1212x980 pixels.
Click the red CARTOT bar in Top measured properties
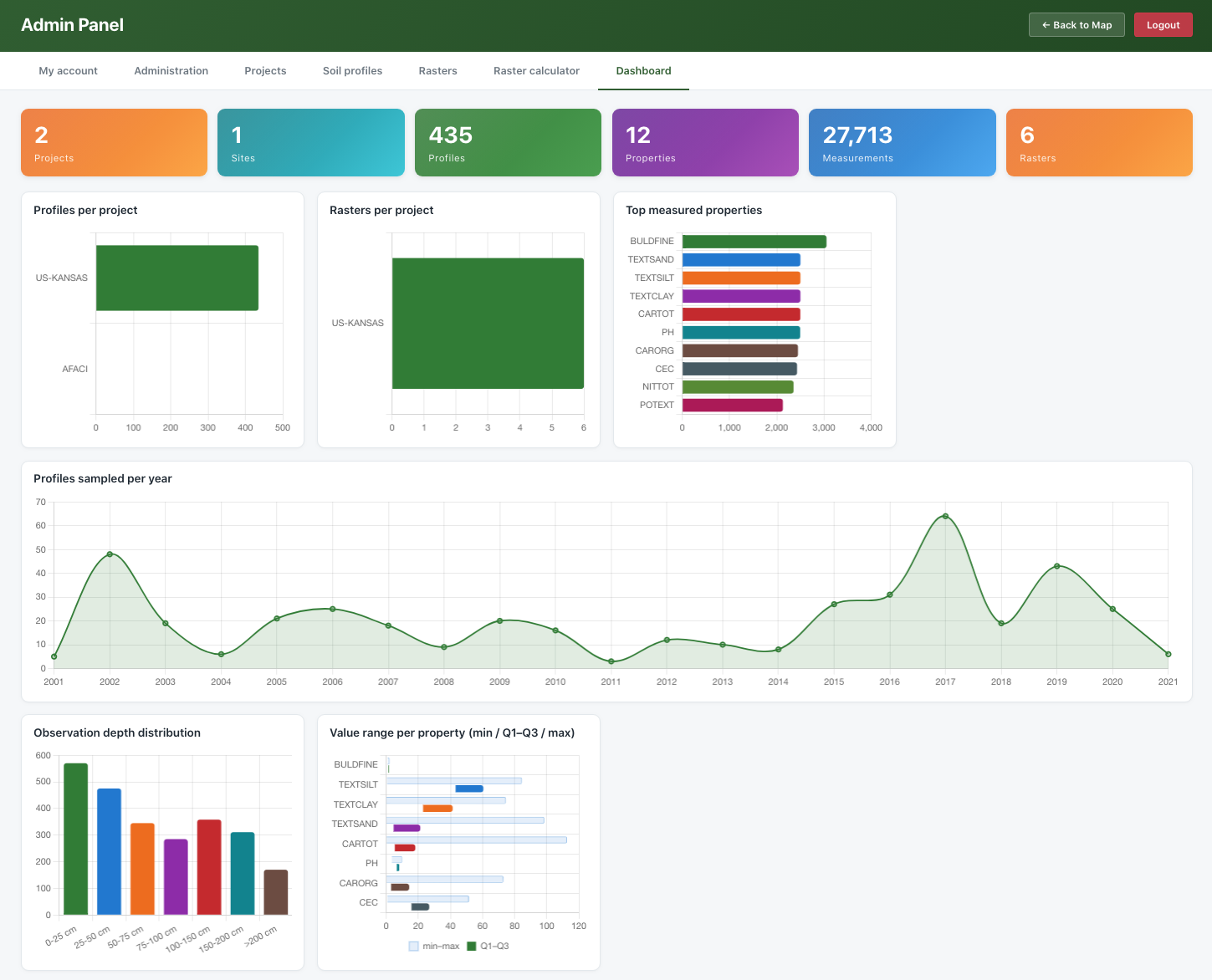741,314
